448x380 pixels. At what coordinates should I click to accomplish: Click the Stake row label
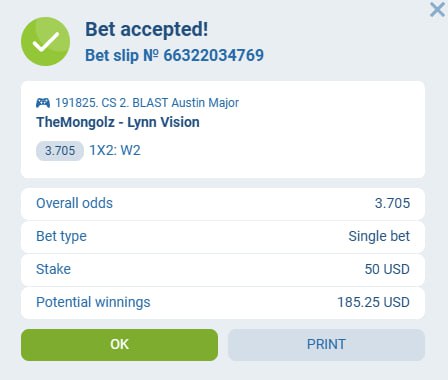[x=53, y=269]
